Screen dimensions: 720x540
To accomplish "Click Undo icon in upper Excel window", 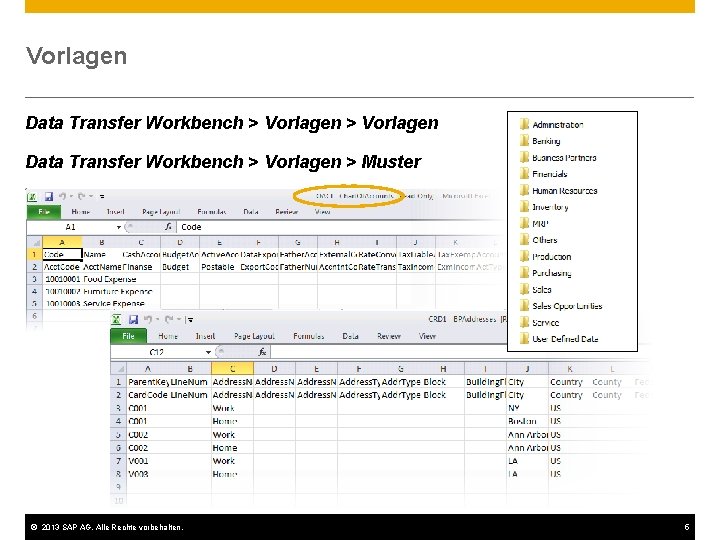I will pos(62,196).
